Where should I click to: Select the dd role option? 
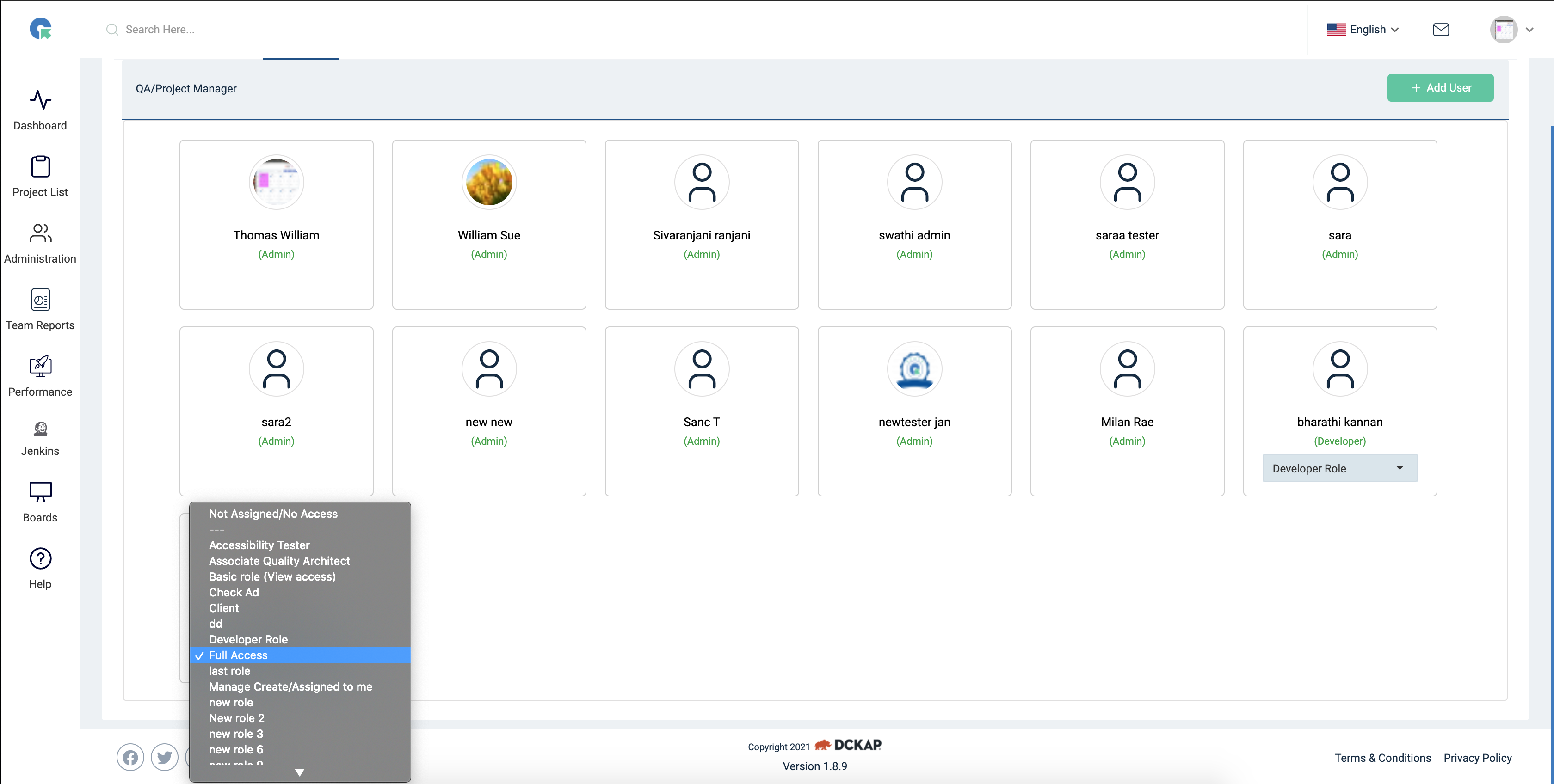pyautogui.click(x=300, y=624)
